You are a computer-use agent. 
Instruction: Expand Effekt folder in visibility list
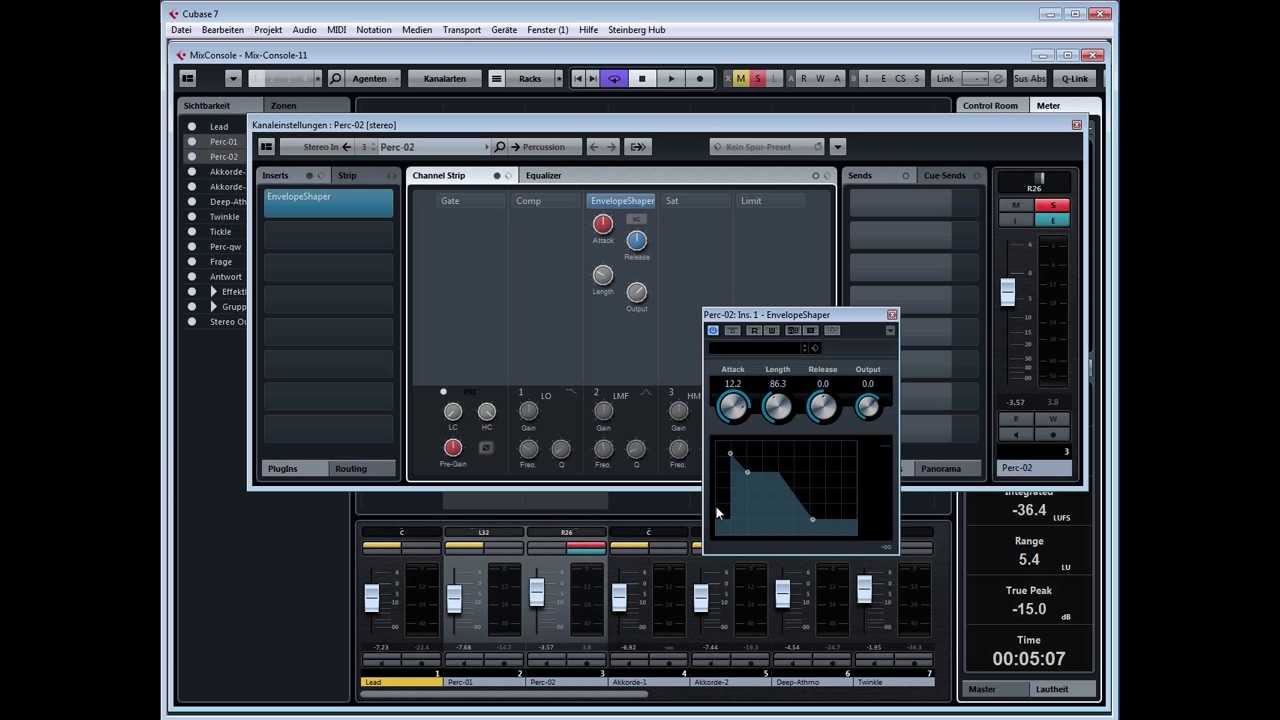(213, 292)
